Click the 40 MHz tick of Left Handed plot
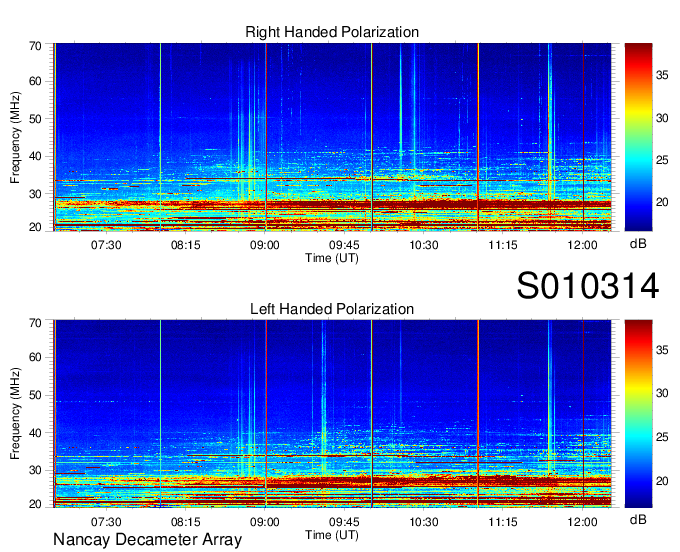680x552 pixels. 35,433
